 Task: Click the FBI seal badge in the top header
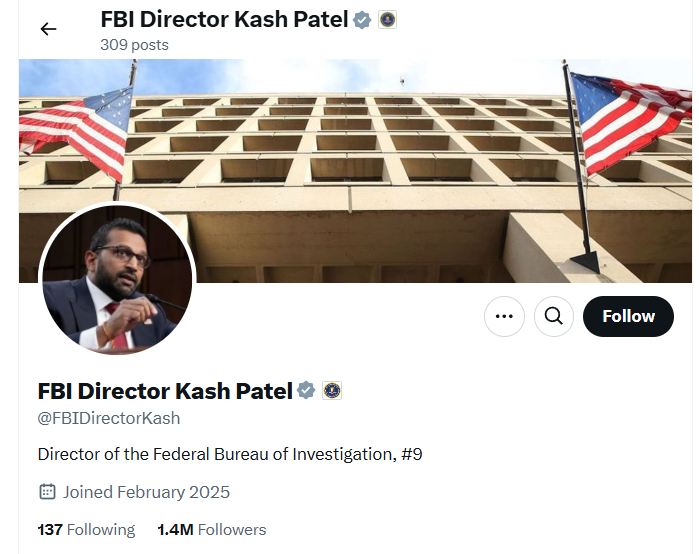click(387, 19)
